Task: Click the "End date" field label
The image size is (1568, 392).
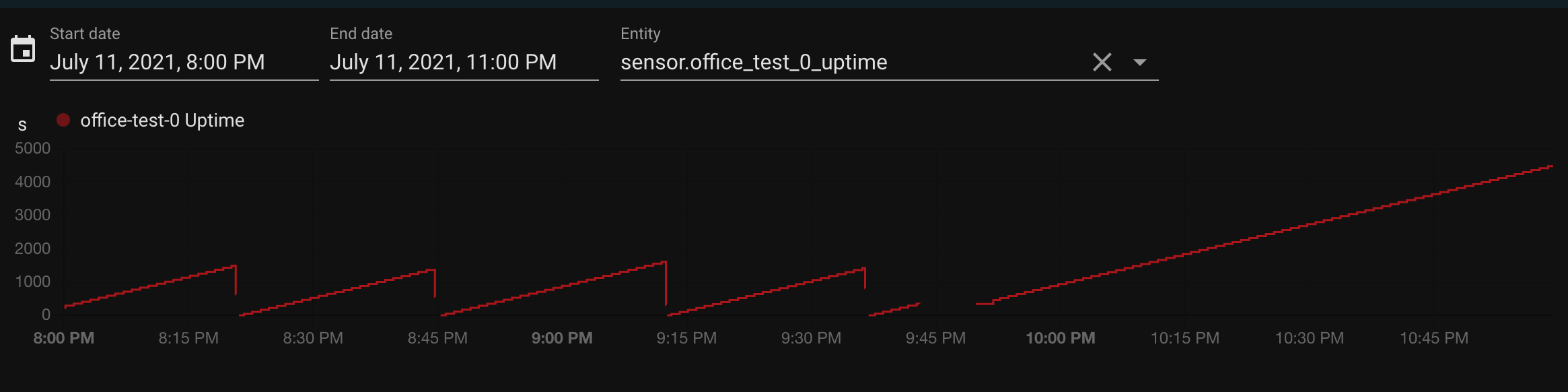Action: (361, 34)
